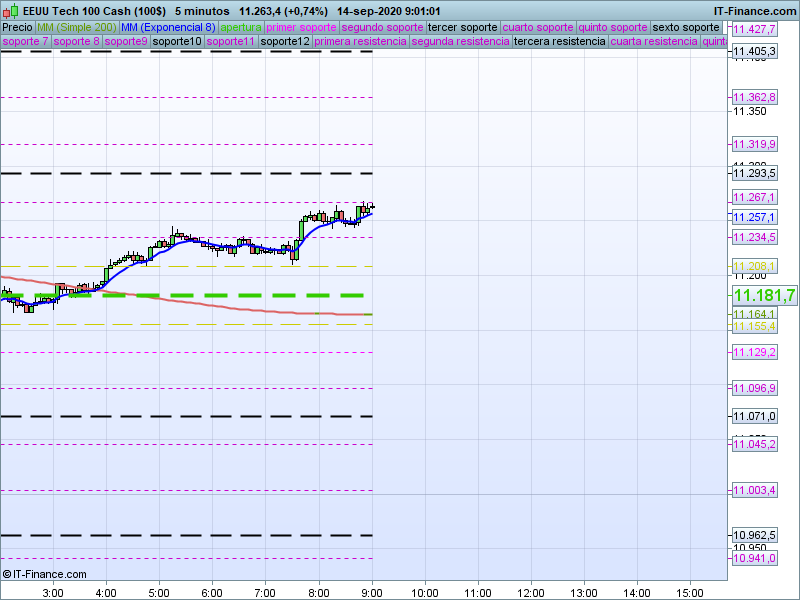Screen dimensions: 800x600
Task: Click the 9:00 time axis label
Action: [x=372, y=592]
